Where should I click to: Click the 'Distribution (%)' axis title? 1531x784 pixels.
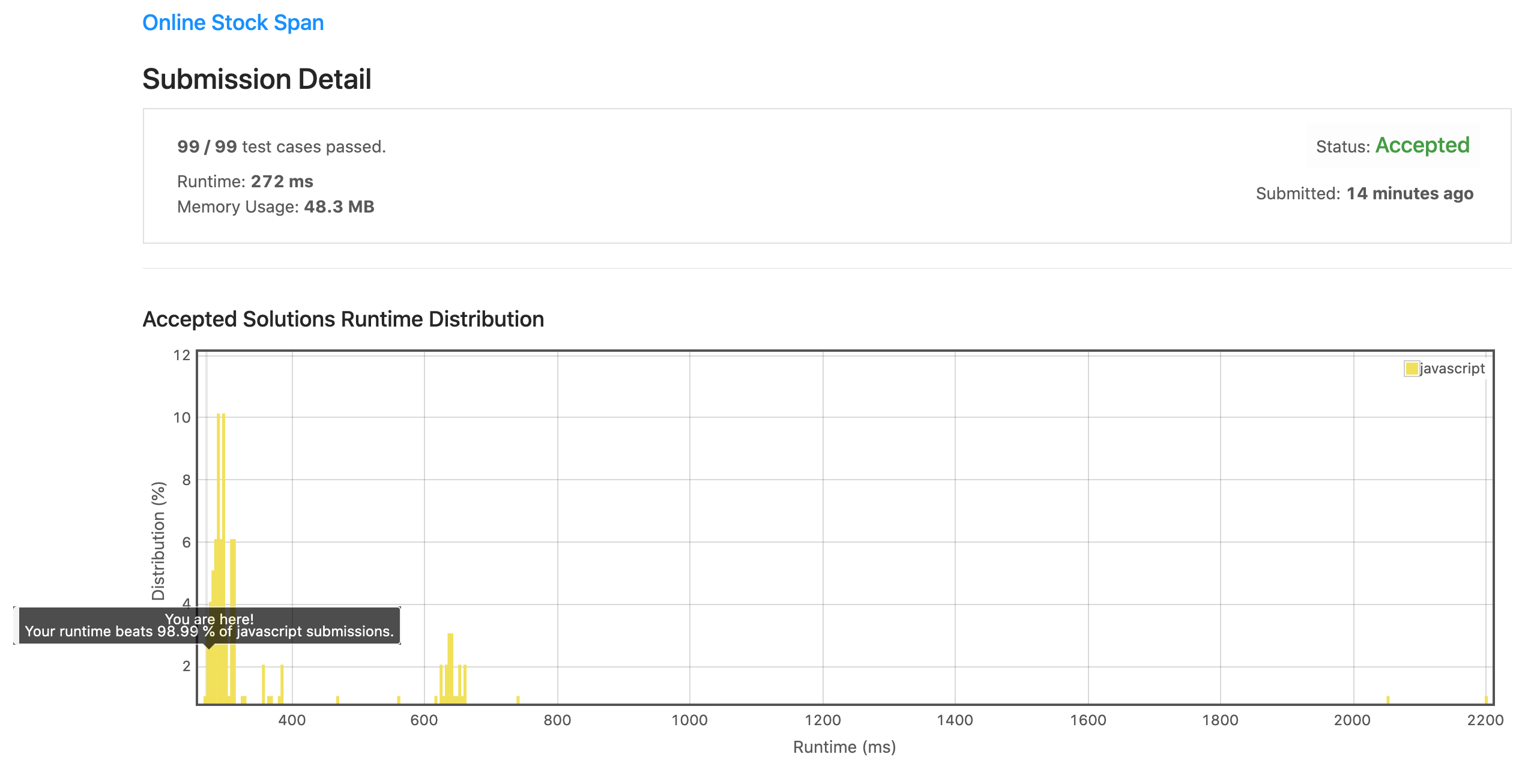(159, 541)
